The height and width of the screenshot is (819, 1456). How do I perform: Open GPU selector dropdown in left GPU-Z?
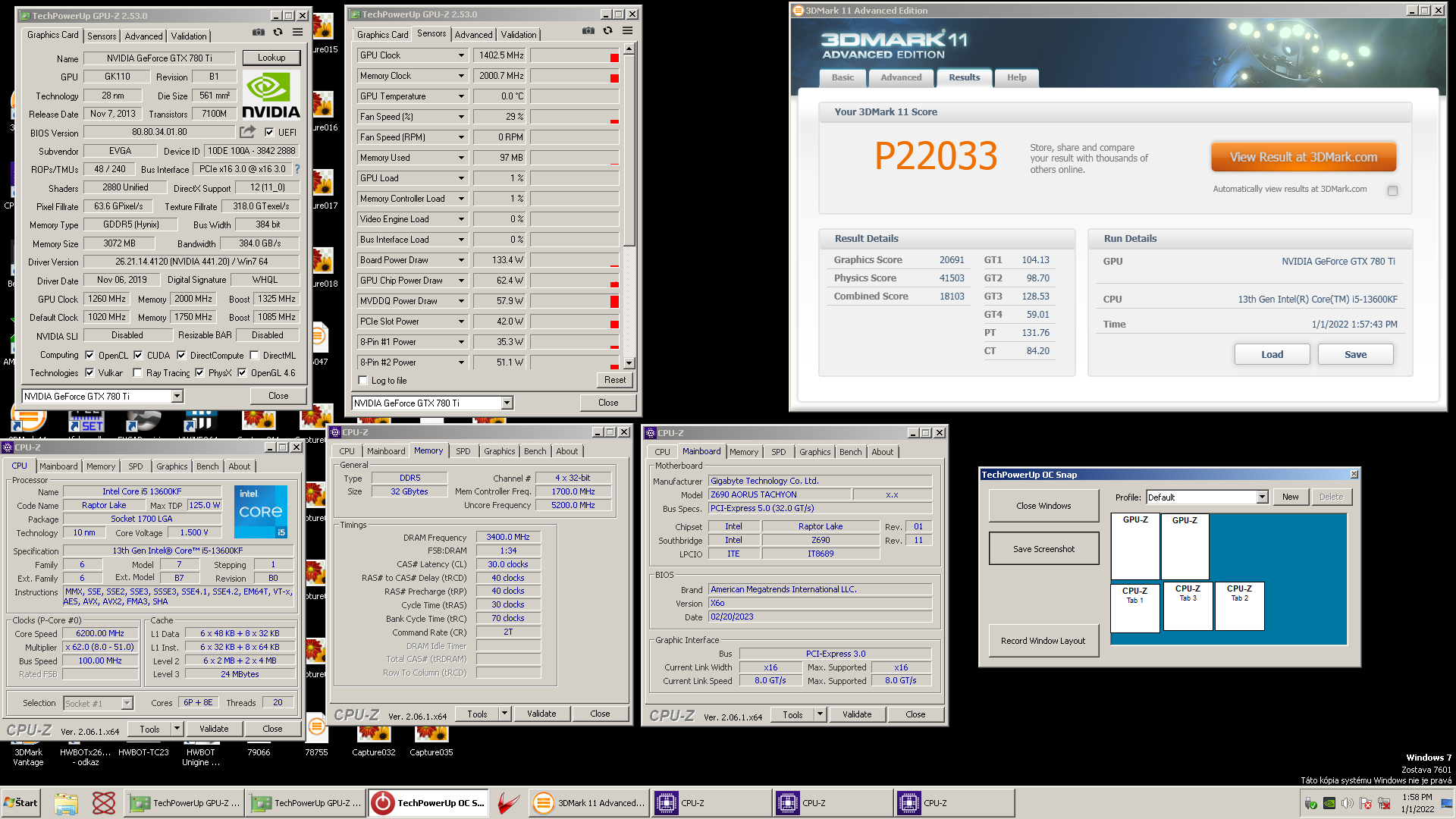pyautogui.click(x=177, y=396)
